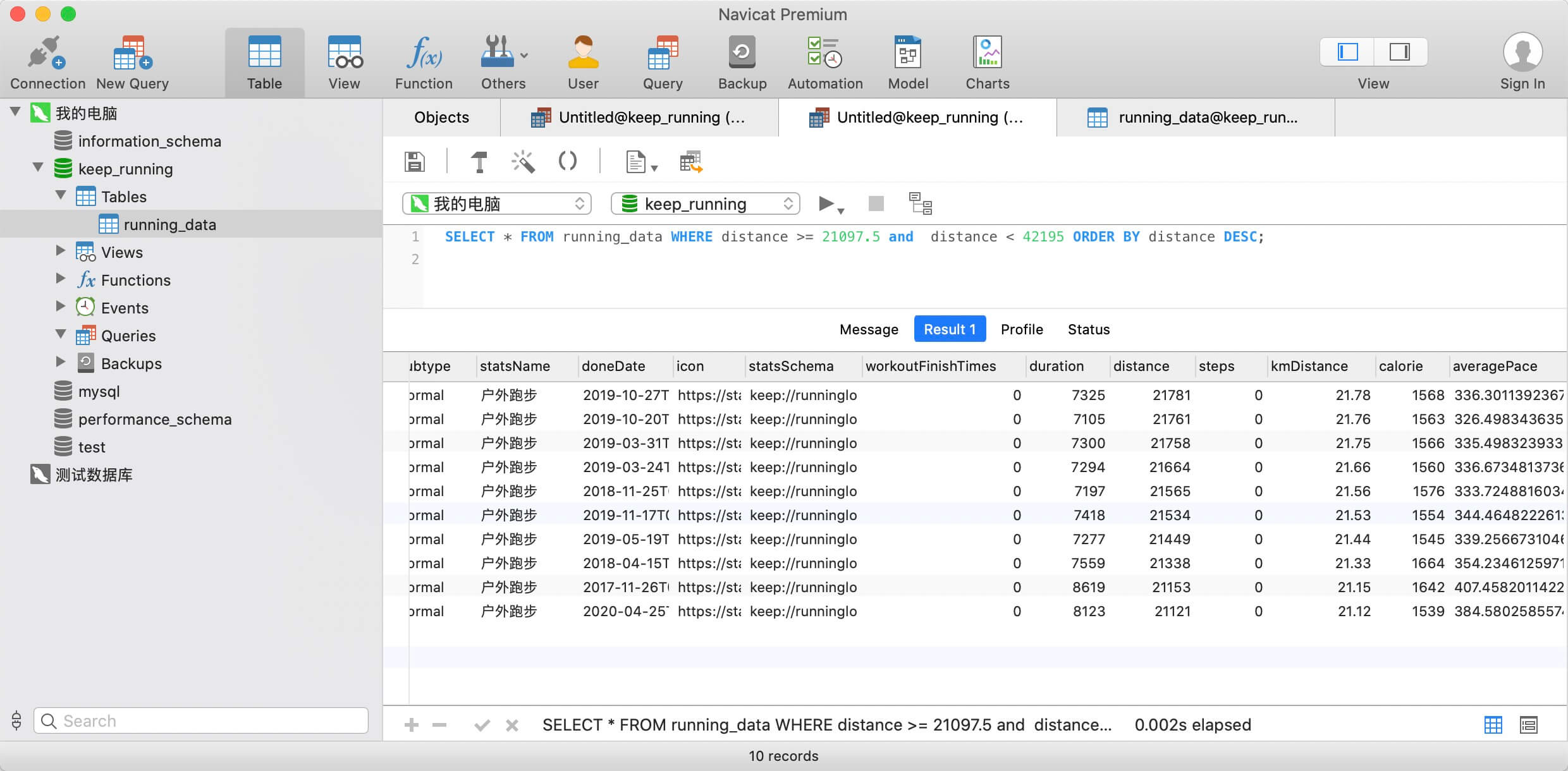Click the Stop query square button
Image resolution: width=1568 pixels, height=771 pixels.
[876, 203]
